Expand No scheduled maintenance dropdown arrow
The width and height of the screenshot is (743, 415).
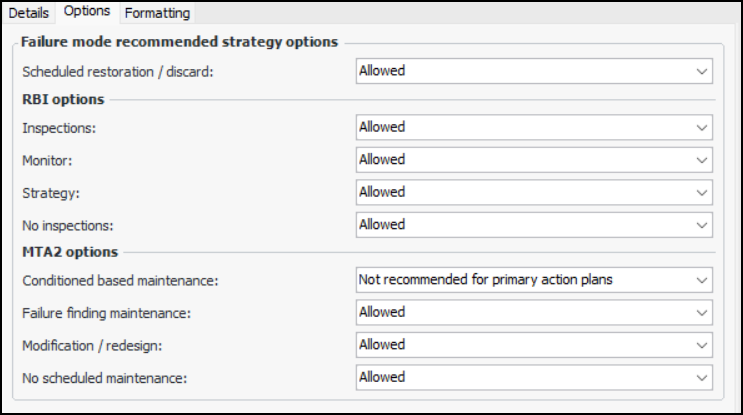point(701,378)
